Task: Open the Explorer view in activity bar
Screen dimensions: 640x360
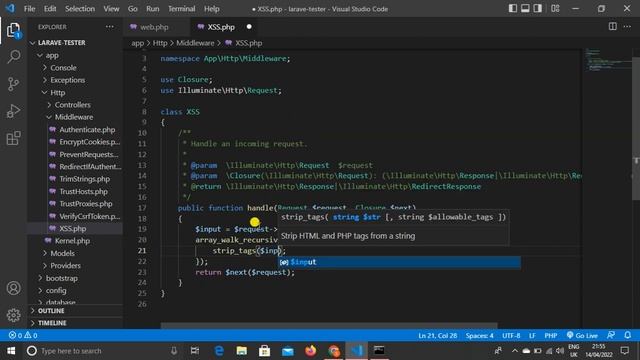Action: pos(13,31)
